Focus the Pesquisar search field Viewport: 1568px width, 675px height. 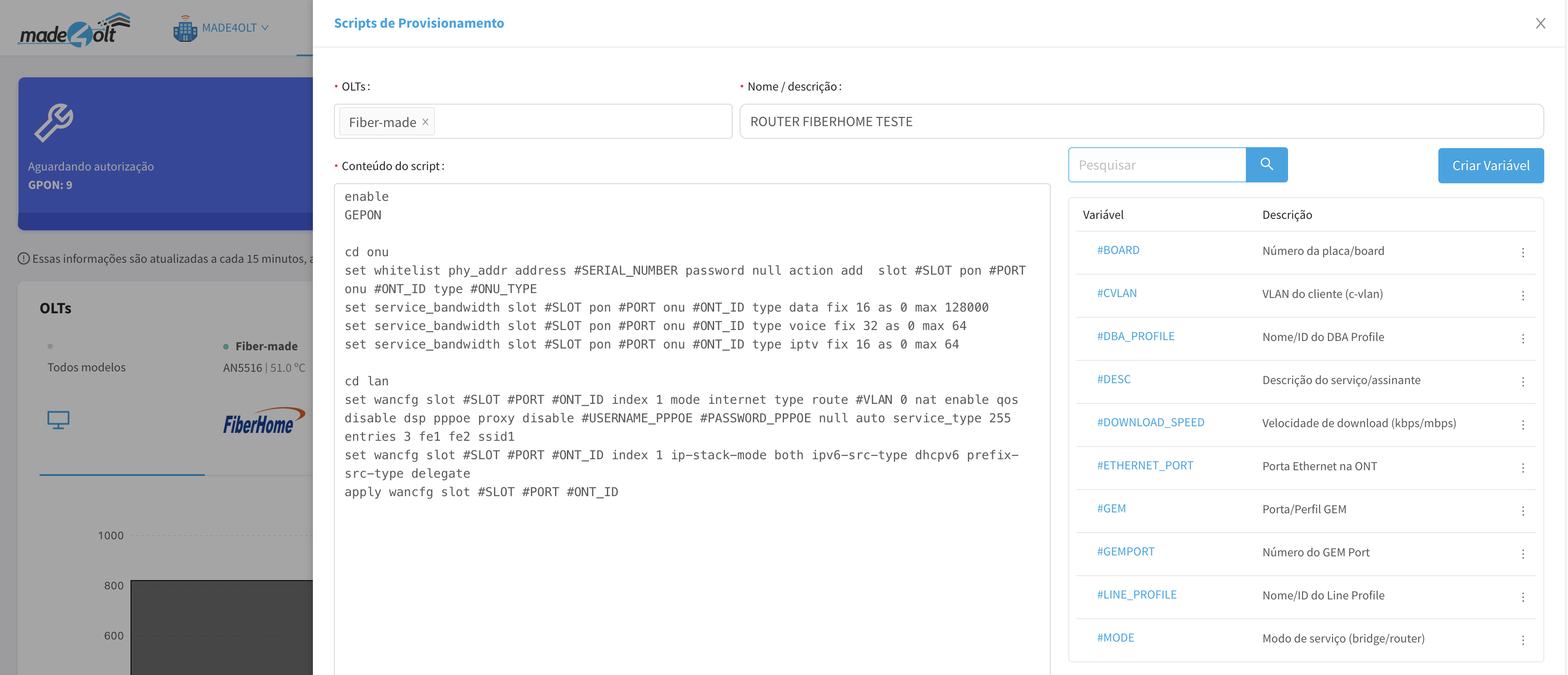pos(1157,165)
